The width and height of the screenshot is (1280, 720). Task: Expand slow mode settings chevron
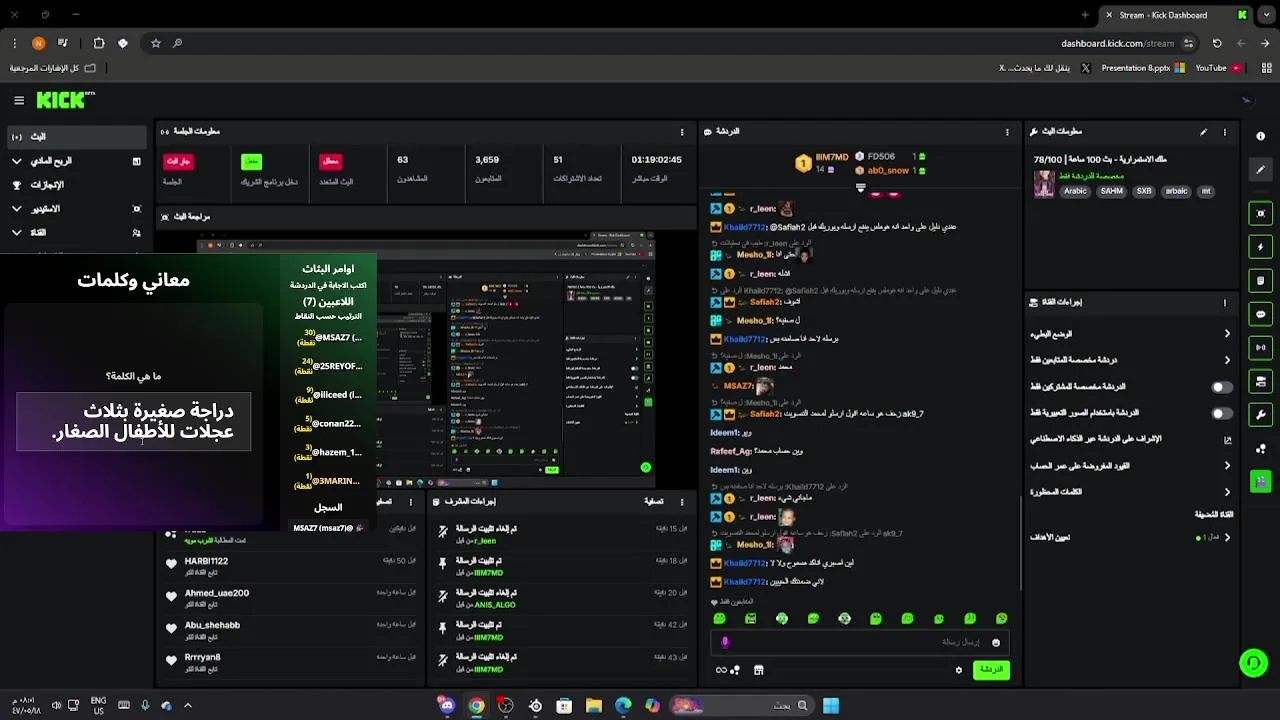coord(1227,334)
